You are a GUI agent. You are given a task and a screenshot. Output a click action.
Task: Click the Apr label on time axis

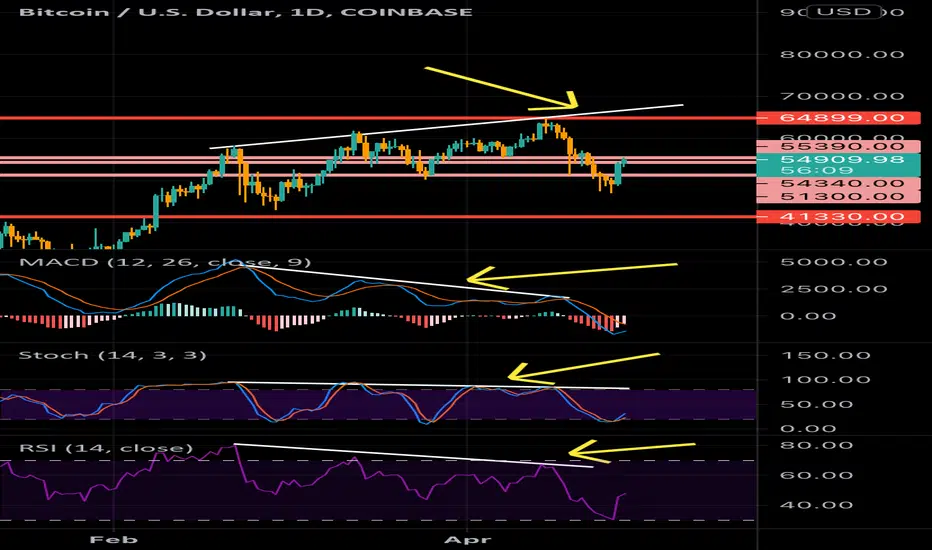pyautogui.click(x=468, y=539)
